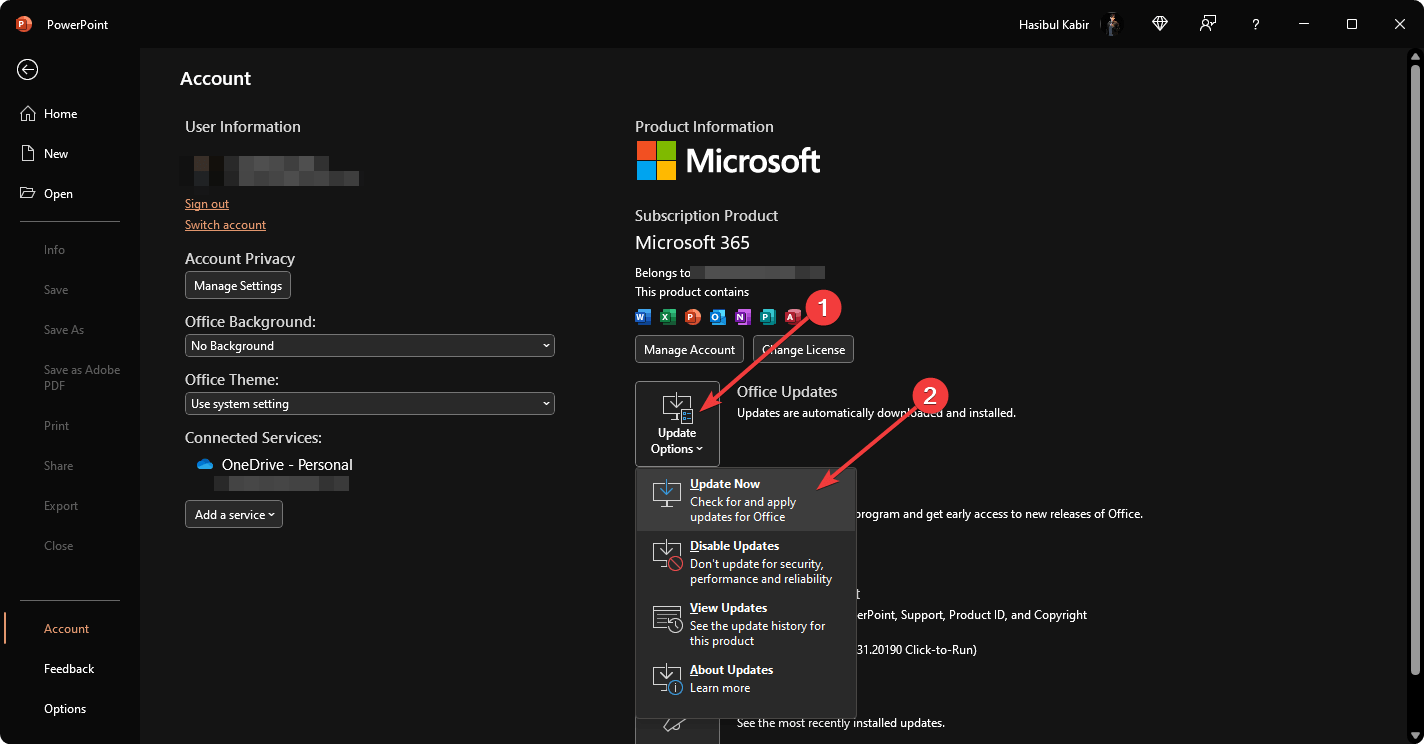Click the Outlook app icon
The width and height of the screenshot is (1424, 744).
click(x=718, y=317)
